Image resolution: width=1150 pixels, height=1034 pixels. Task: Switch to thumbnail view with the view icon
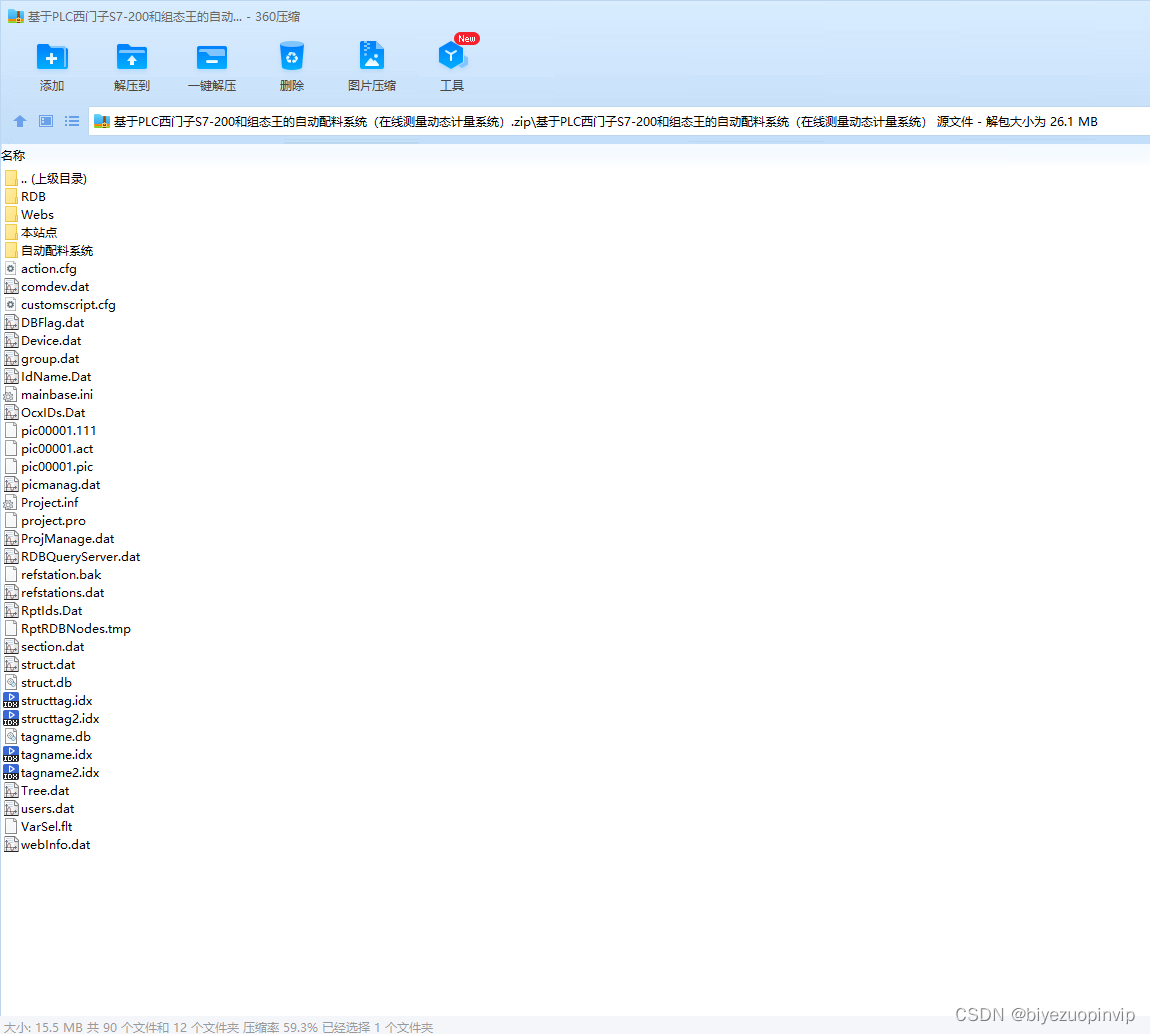45,121
